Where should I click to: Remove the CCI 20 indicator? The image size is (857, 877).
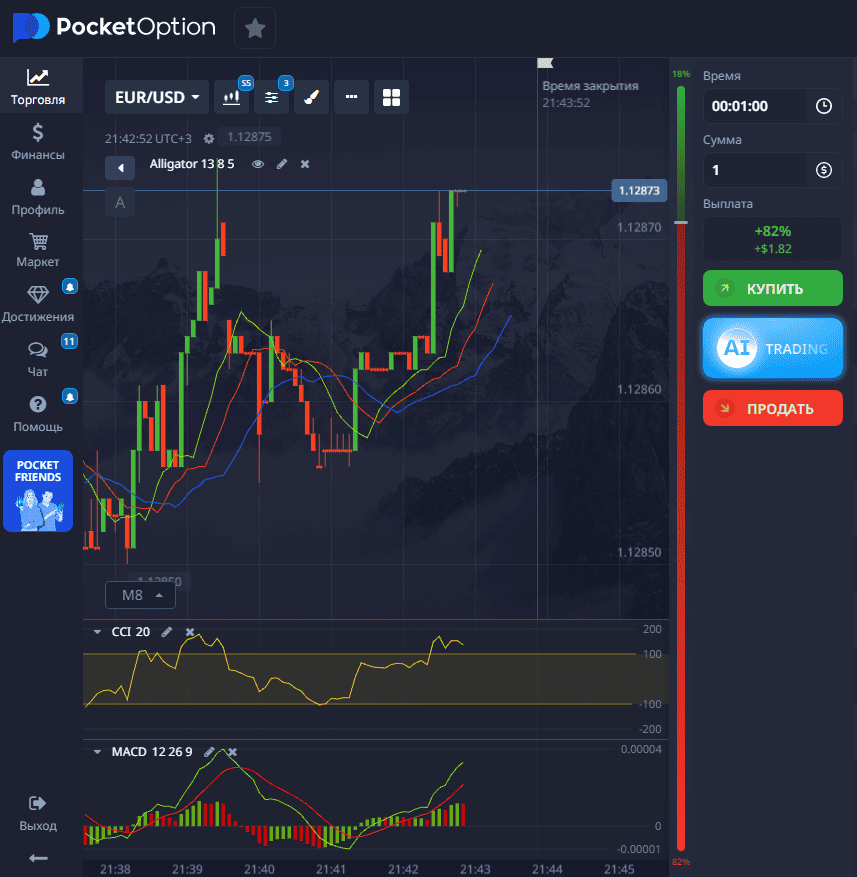[190, 632]
